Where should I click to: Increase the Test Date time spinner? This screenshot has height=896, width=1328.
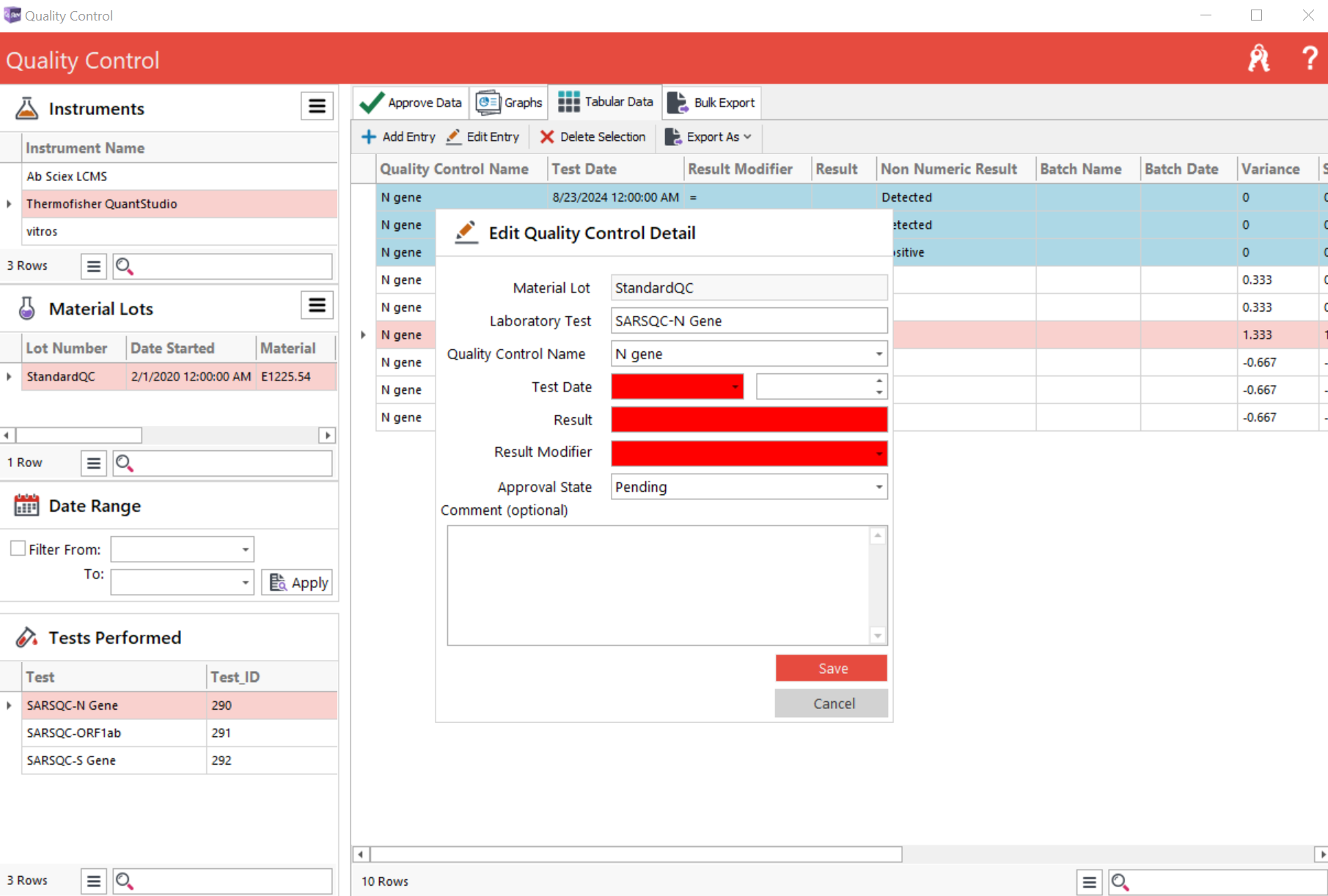coord(878,381)
